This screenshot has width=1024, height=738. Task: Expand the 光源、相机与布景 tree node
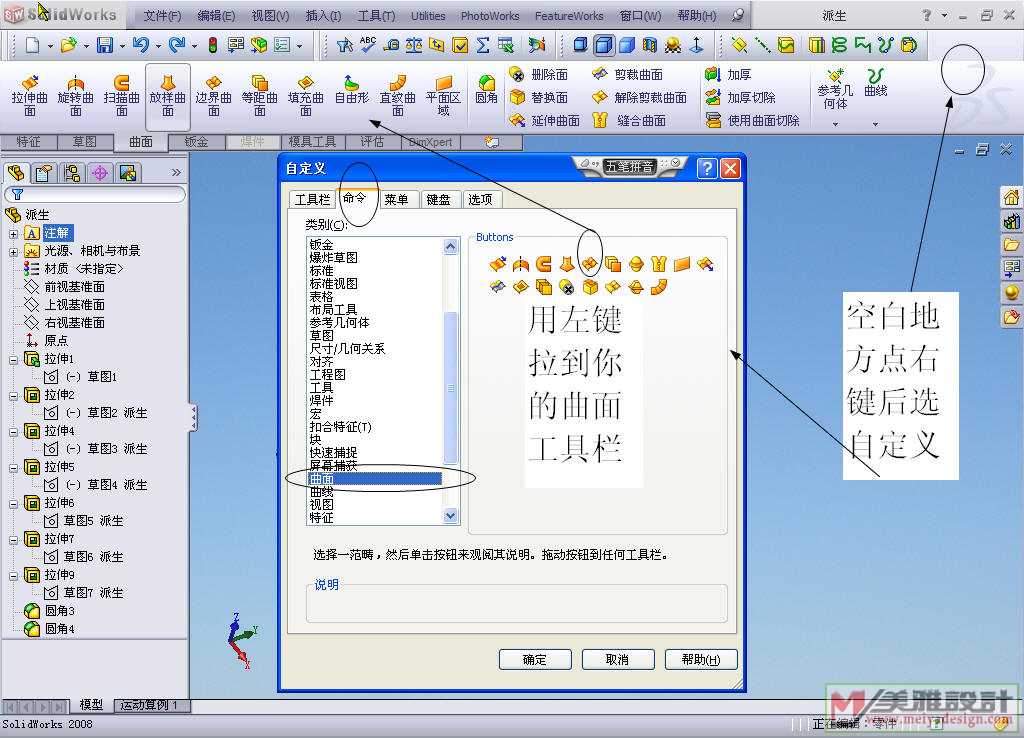pyautogui.click(x=13, y=251)
